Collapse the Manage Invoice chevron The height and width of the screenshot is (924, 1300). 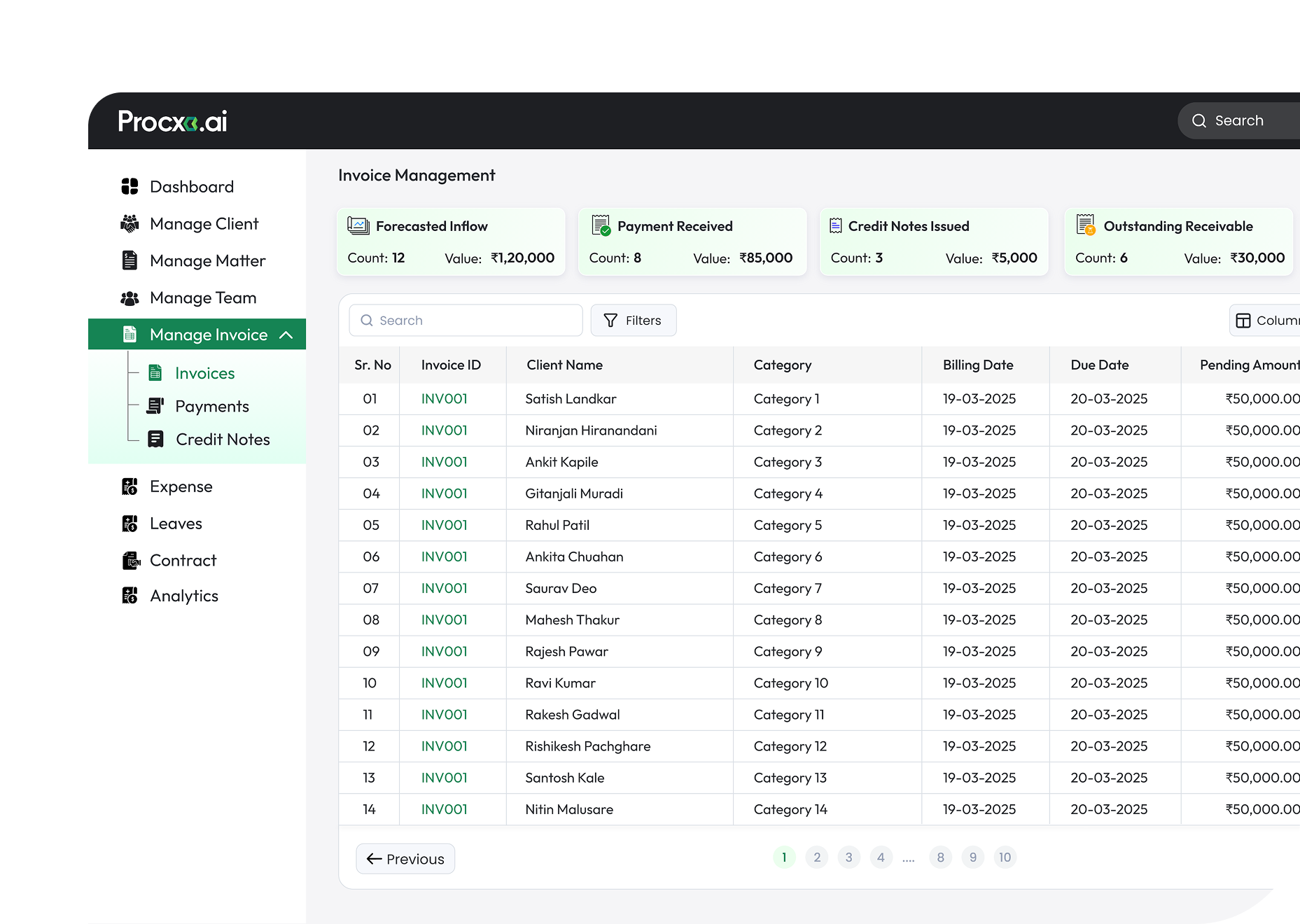pos(286,335)
